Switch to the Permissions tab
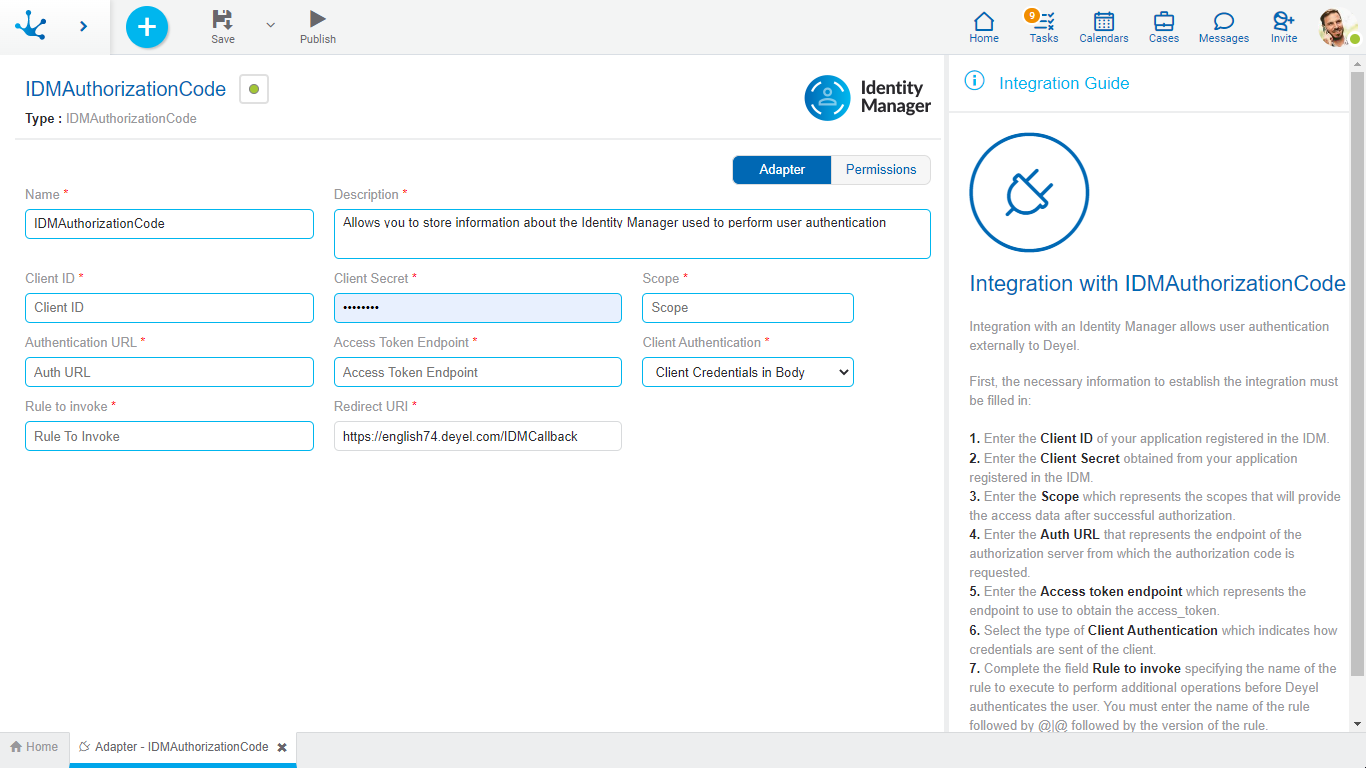The width and height of the screenshot is (1366, 768). (x=881, y=170)
